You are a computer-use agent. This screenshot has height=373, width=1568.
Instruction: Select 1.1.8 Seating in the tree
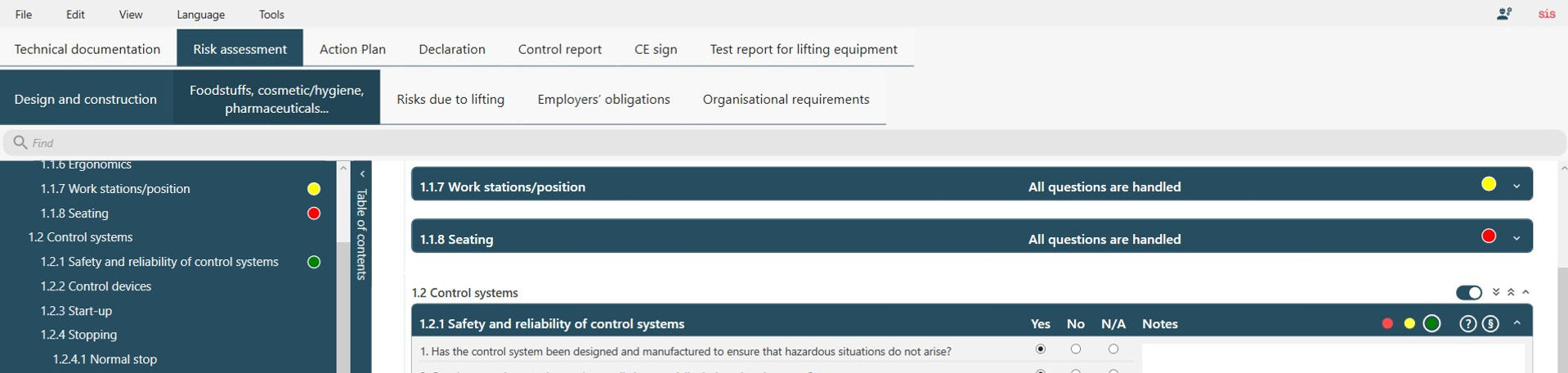tap(74, 213)
